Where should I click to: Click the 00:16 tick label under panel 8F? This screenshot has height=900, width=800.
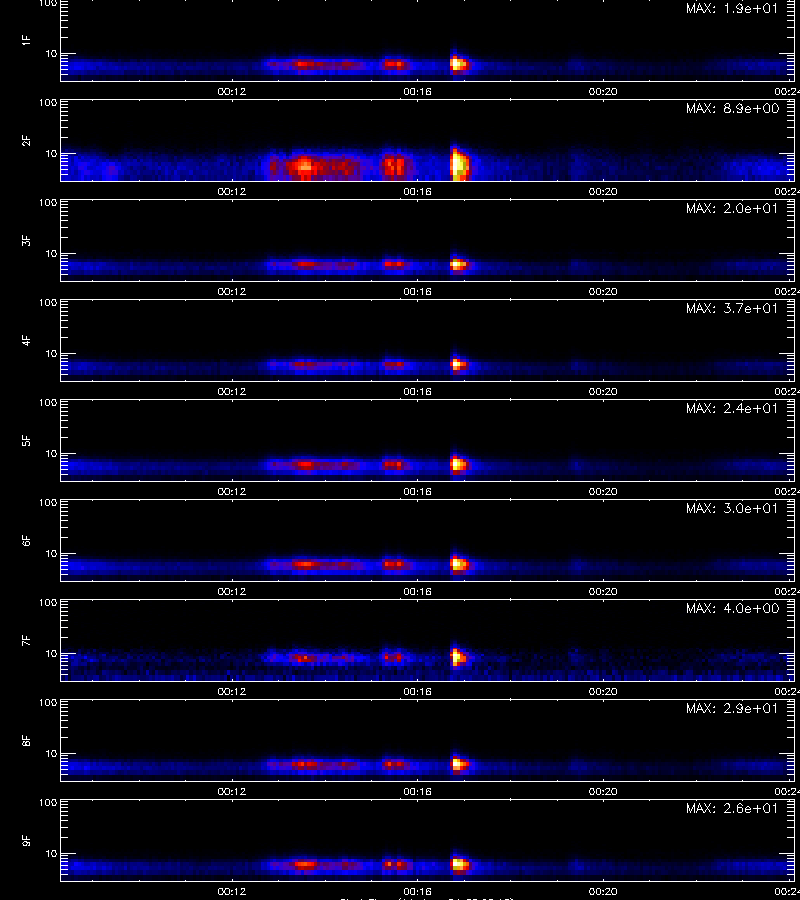coord(417,792)
